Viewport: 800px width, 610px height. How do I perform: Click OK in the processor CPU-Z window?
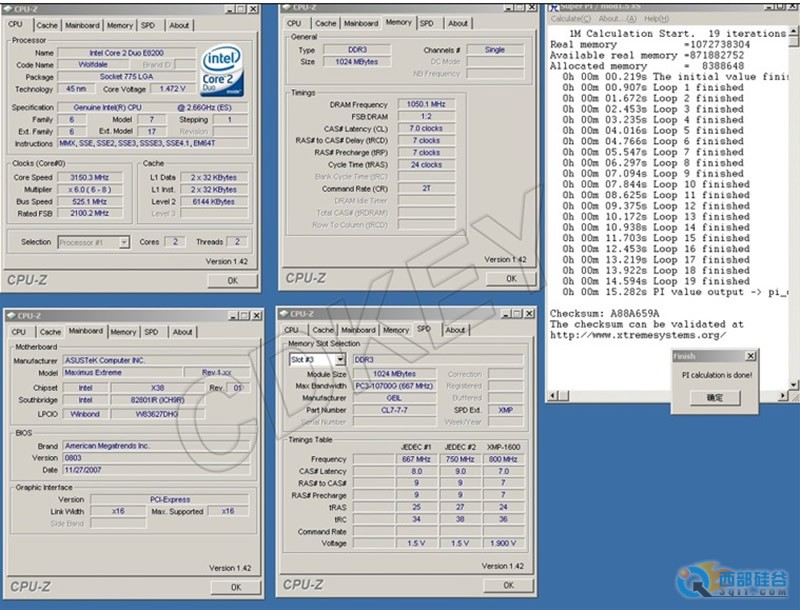(x=233, y=281)
